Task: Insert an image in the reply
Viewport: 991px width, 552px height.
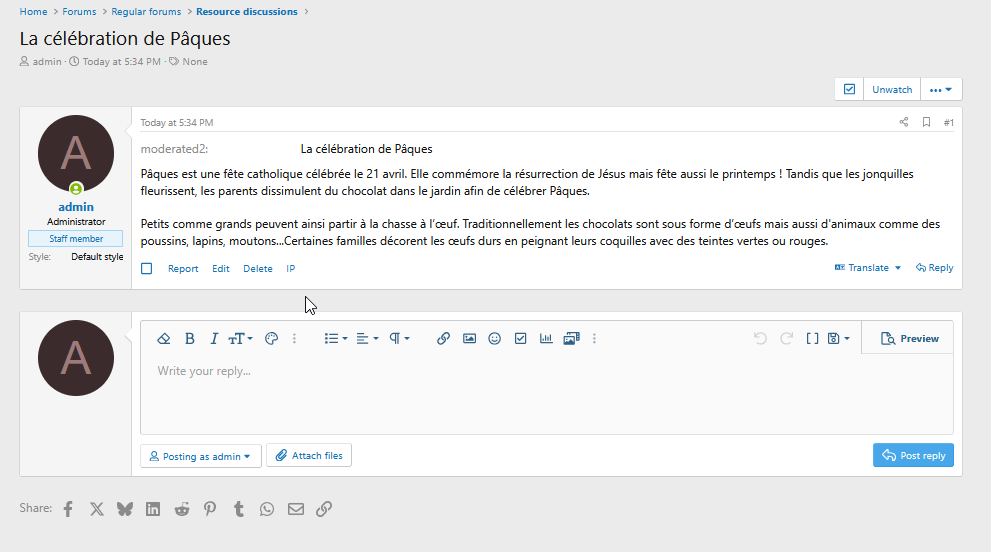Action: point(470,339)
